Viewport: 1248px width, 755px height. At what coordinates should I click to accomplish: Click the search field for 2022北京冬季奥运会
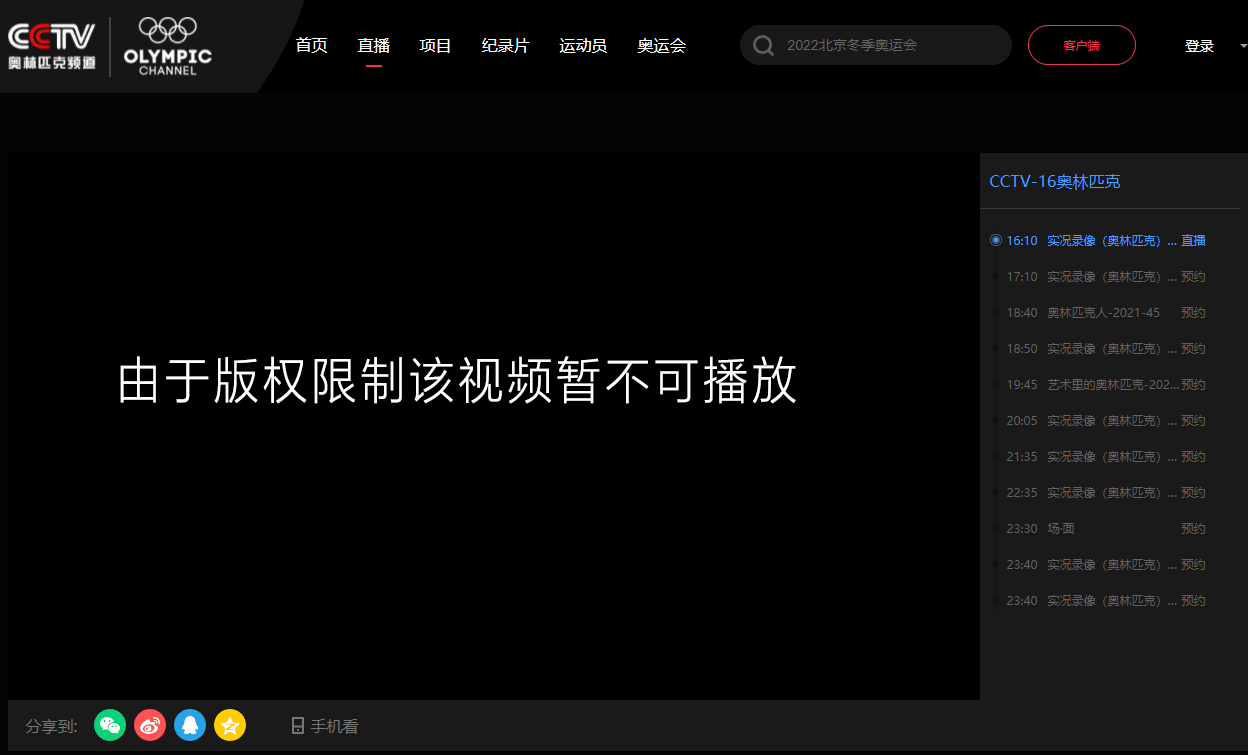[x=890, y=45]
